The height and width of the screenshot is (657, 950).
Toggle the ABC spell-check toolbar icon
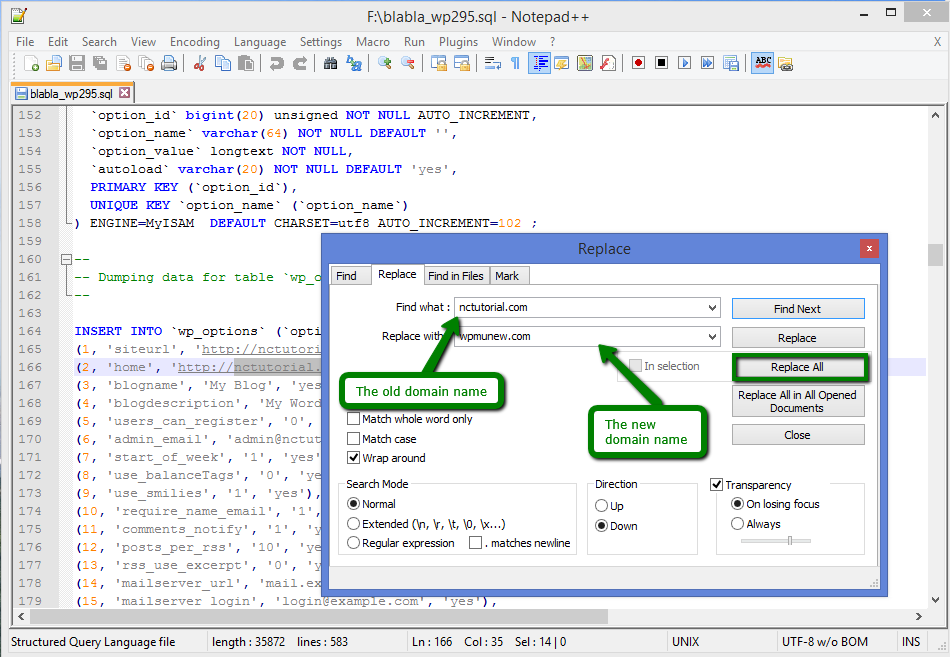763,63
